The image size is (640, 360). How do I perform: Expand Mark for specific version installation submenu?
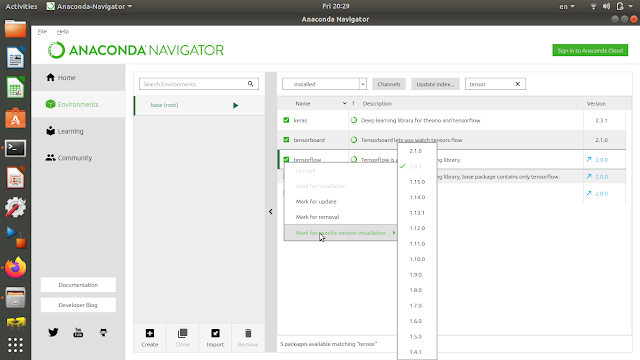click(x=341, y=233)
